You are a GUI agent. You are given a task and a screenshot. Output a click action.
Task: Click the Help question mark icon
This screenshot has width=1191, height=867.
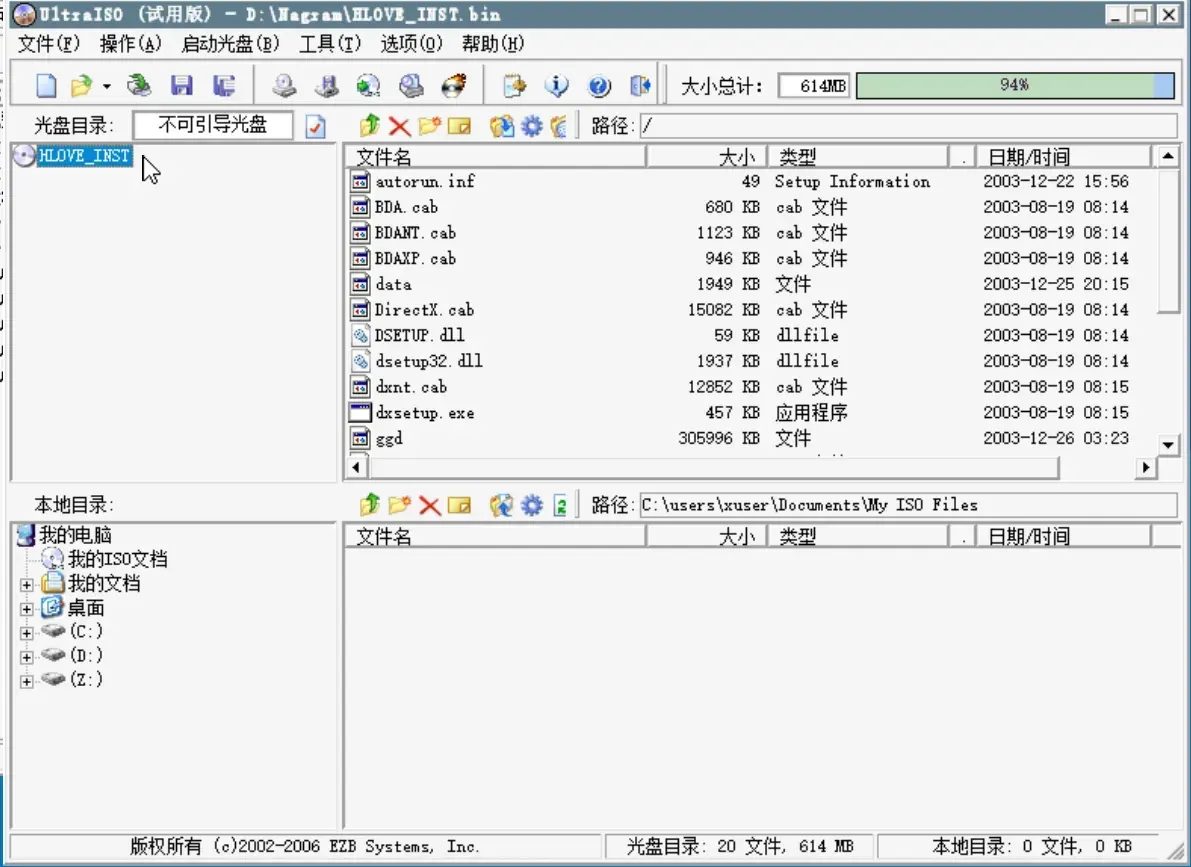599,85
